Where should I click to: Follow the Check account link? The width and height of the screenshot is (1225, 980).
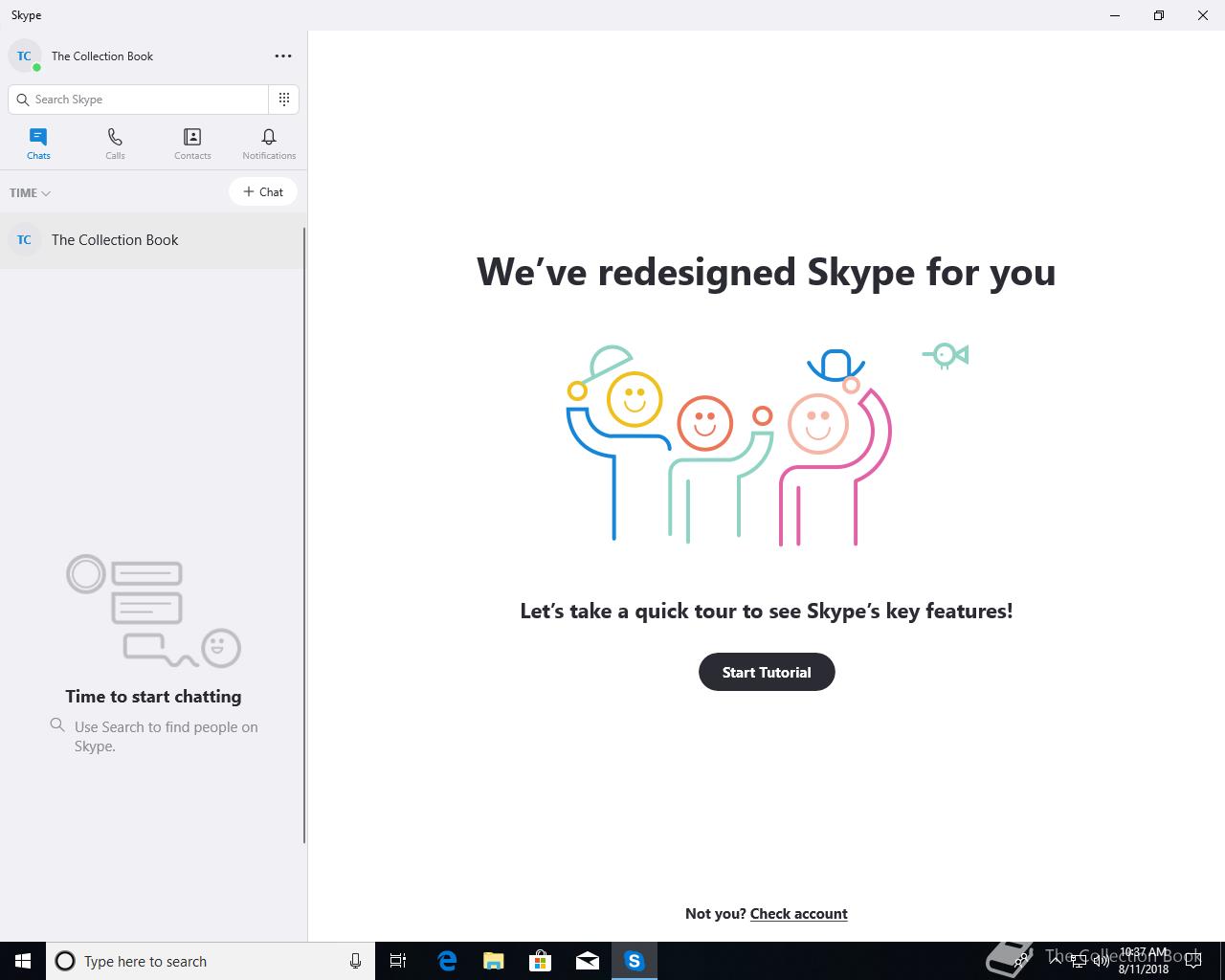pyautogui.click(x=799, y=914)
